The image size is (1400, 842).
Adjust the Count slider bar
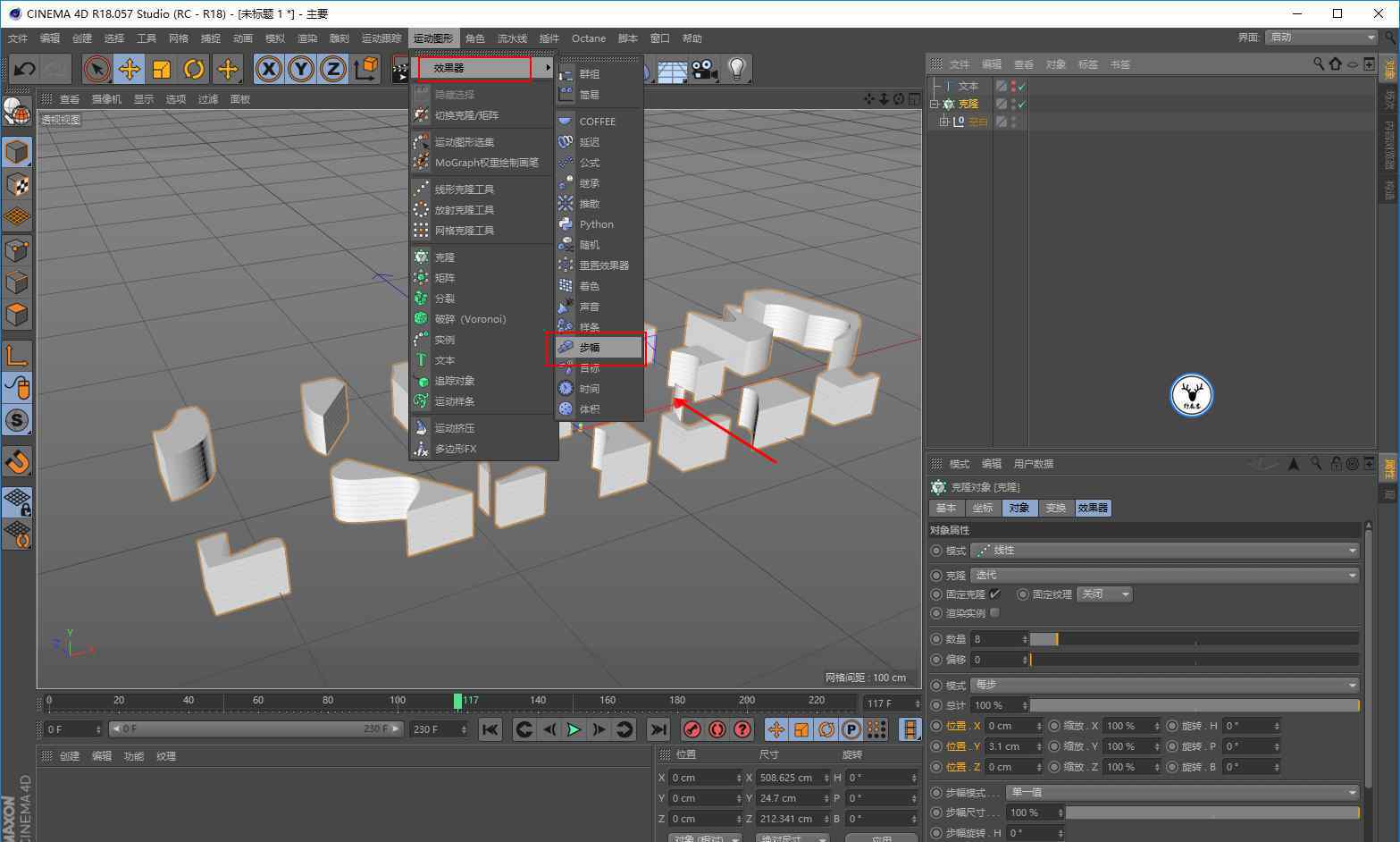click(1195, 639)
